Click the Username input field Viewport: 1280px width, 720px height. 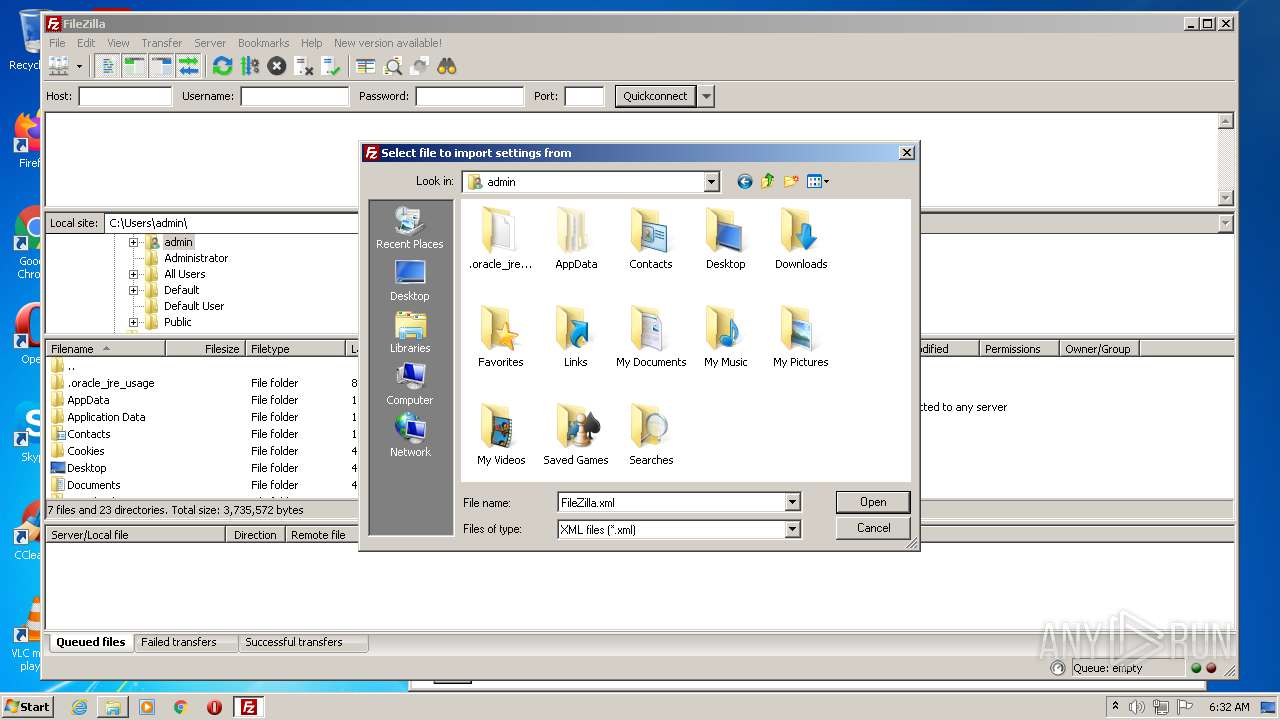tap(294, 96)
